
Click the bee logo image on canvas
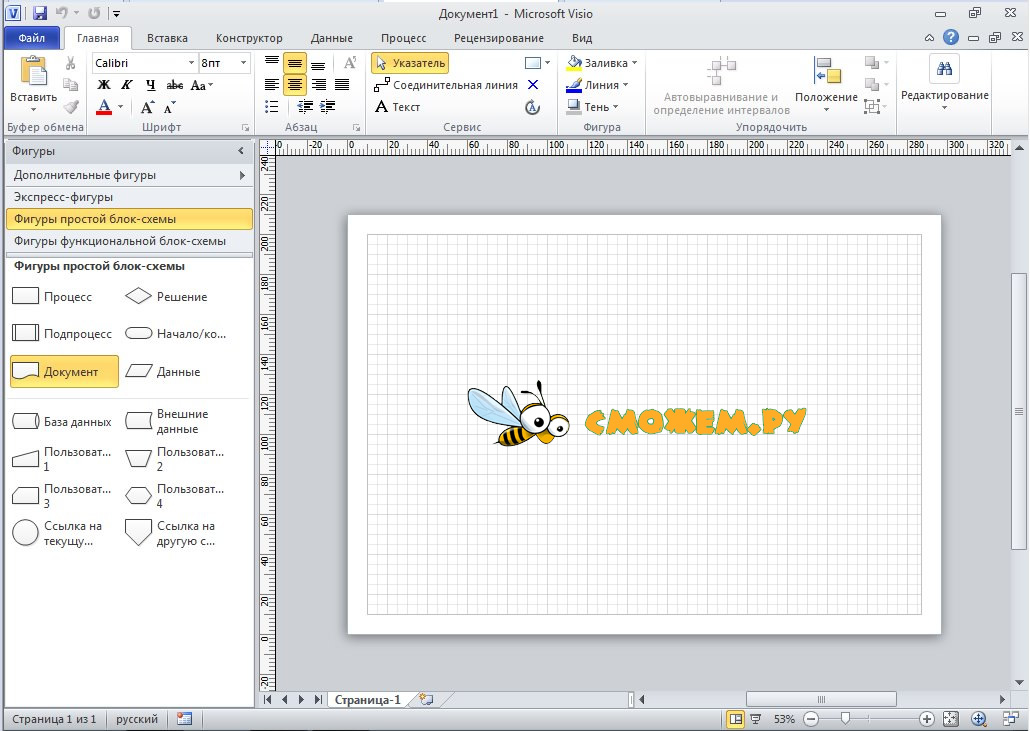(519, 414)
